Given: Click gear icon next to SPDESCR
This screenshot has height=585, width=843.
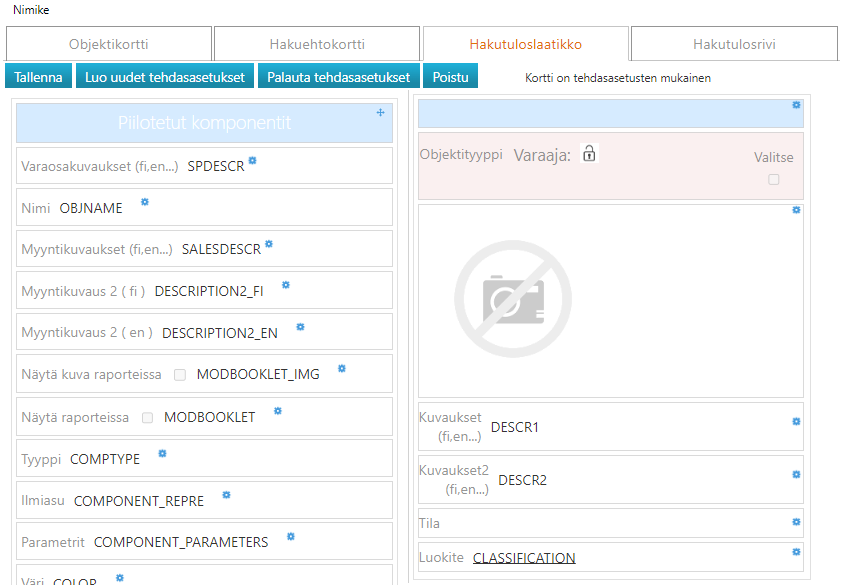Looking at the screenshot, I should [x=253, y=160].
